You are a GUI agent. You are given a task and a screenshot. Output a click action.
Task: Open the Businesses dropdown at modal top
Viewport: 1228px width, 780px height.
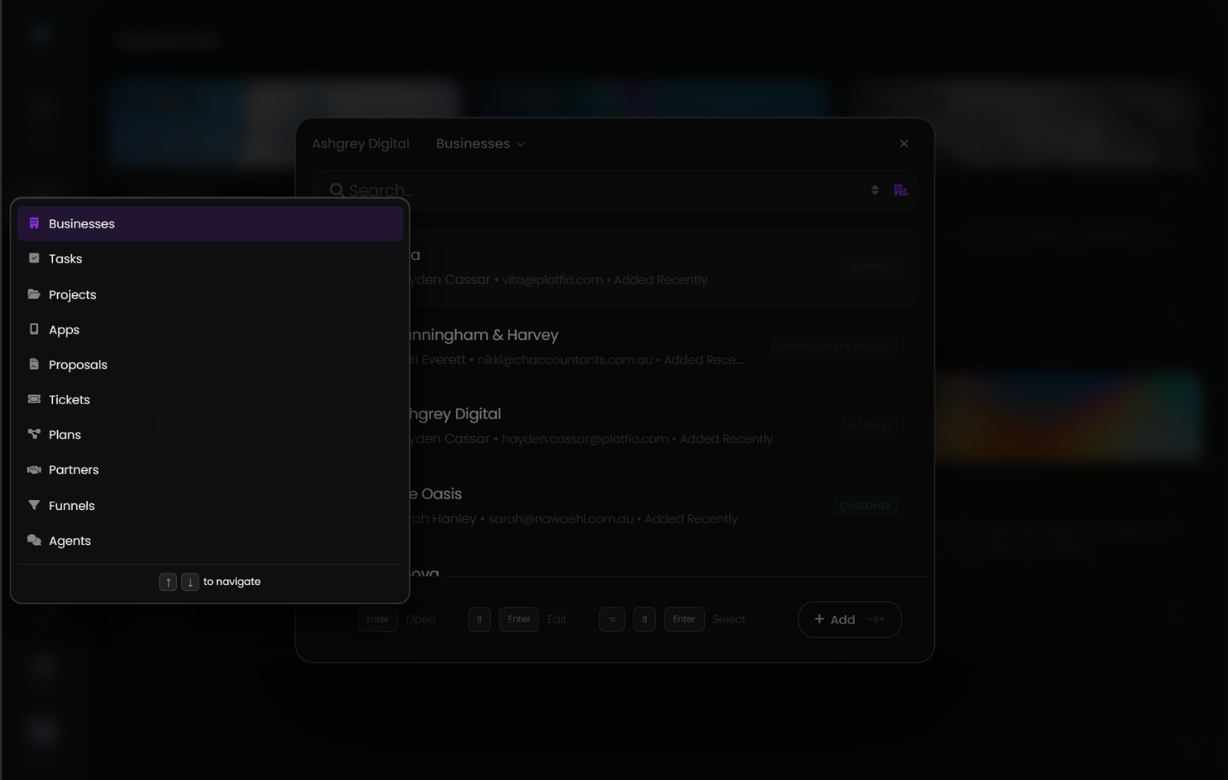tap(481, 143)
